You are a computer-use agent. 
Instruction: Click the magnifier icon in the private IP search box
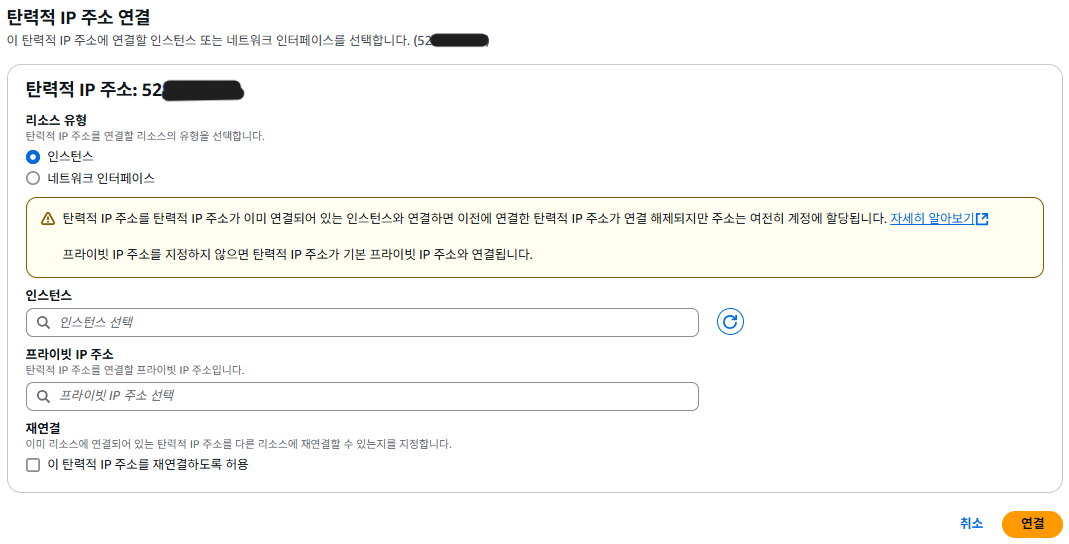point(43,396)
